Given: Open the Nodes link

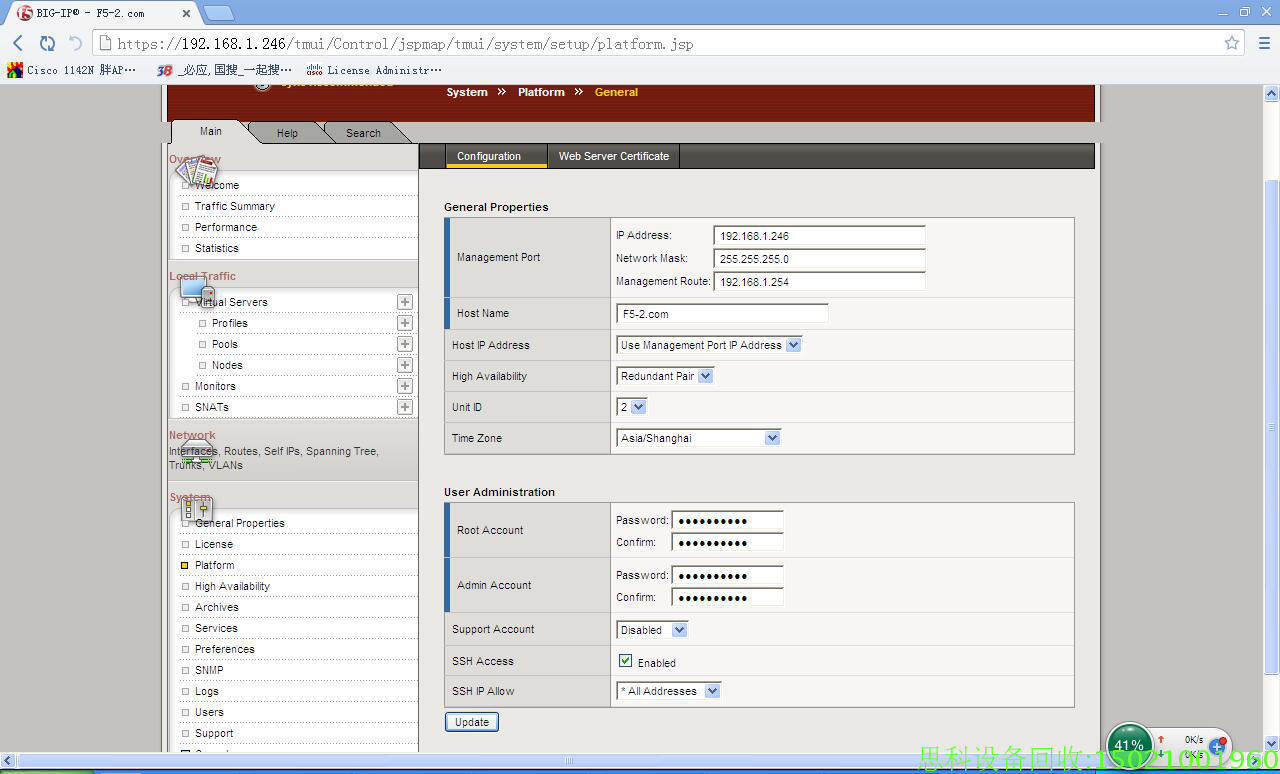Looking at the screenshot, I should (227, 365).
